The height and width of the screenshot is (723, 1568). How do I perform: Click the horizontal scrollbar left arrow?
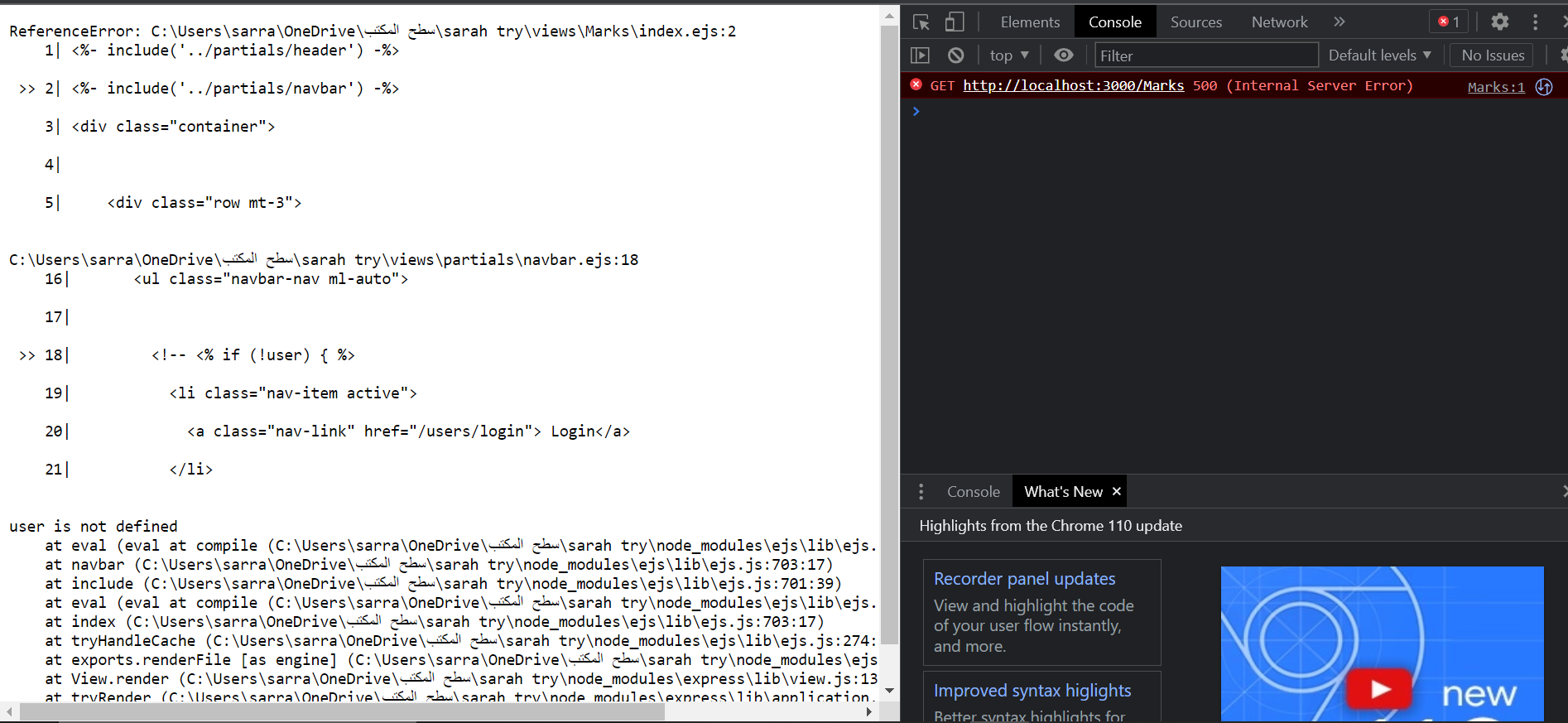[x=9, y=711]
